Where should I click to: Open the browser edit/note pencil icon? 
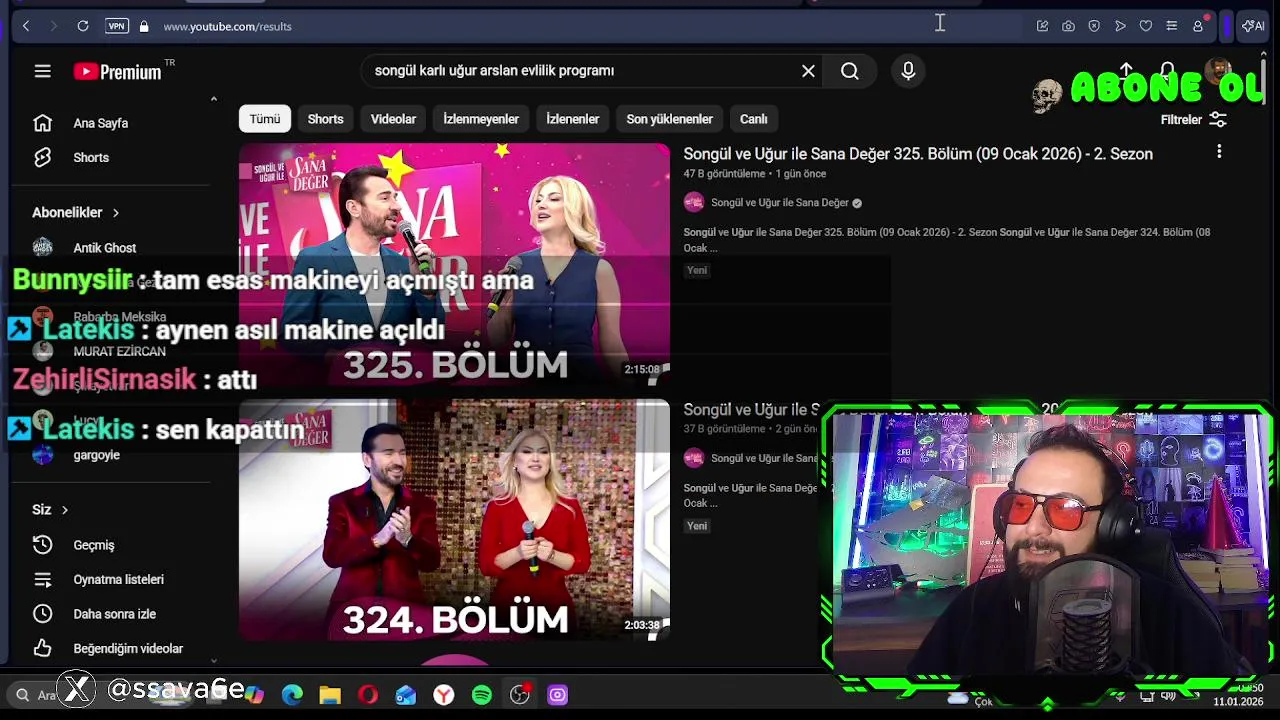(x=1042, y=26)
